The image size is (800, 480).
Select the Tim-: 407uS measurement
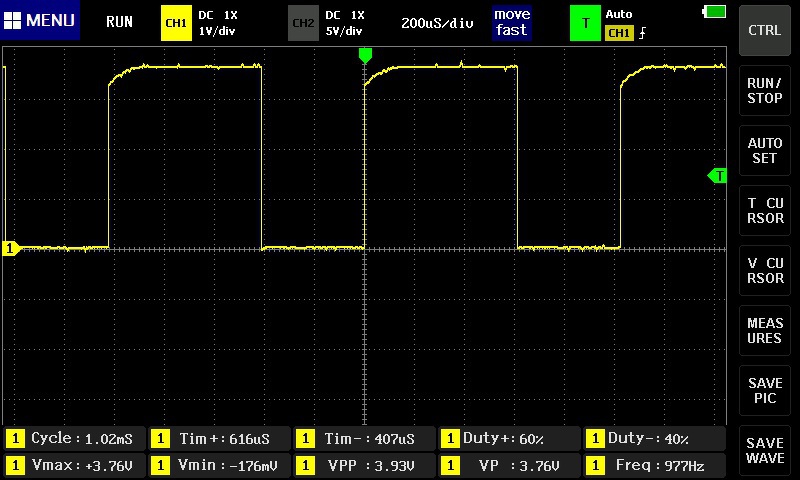pyautogui.click(x=364, y=439)
